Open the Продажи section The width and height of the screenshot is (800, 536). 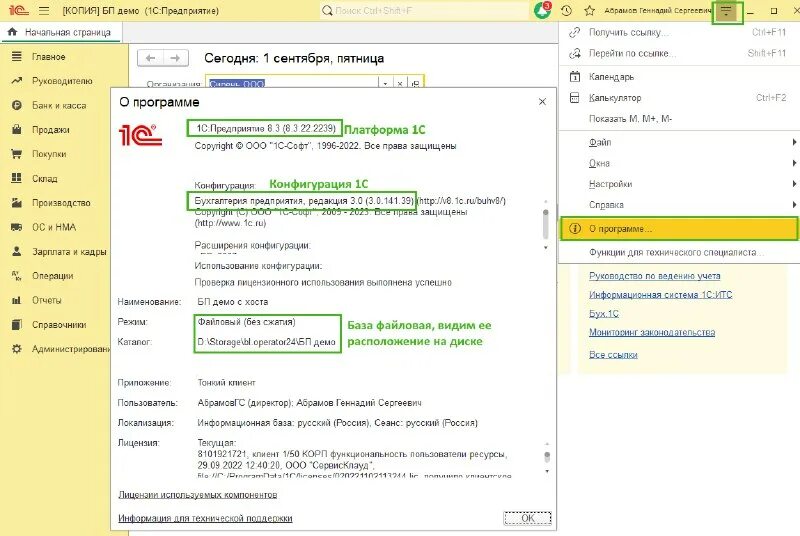click(x=51, y=130)
